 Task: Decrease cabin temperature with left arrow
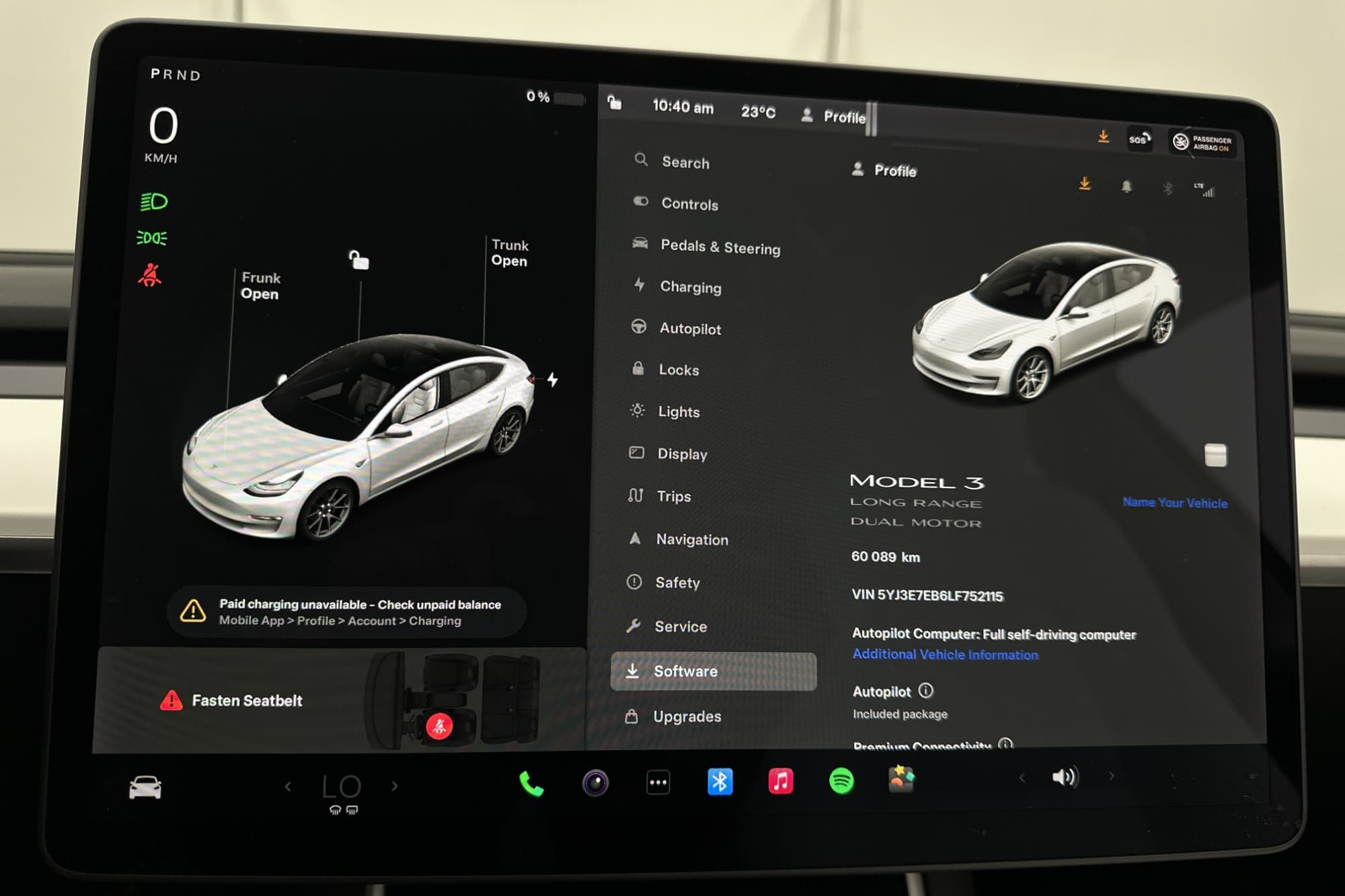[288, 786]
